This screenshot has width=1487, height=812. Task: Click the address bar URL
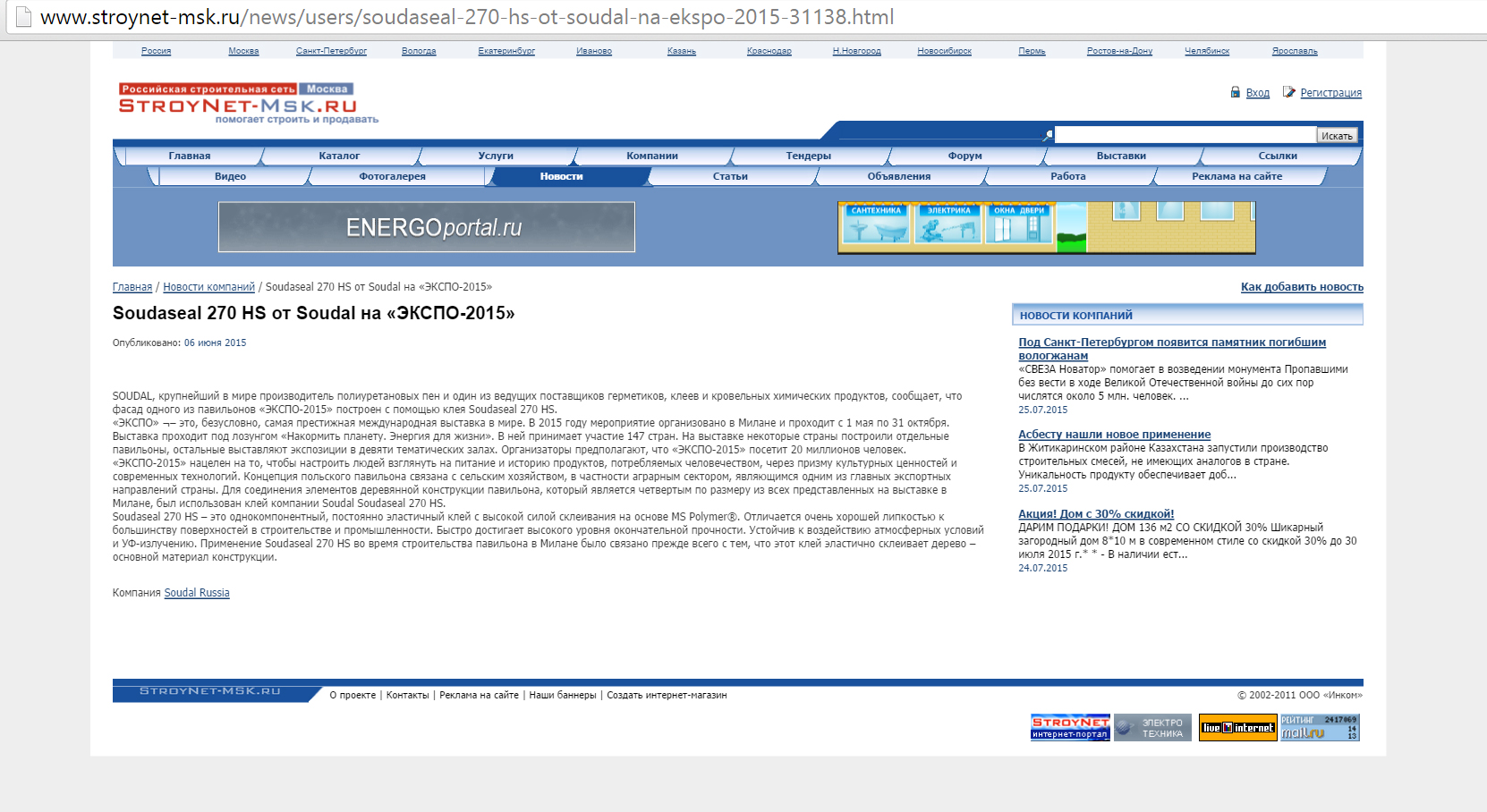click(x=467, y=17)
